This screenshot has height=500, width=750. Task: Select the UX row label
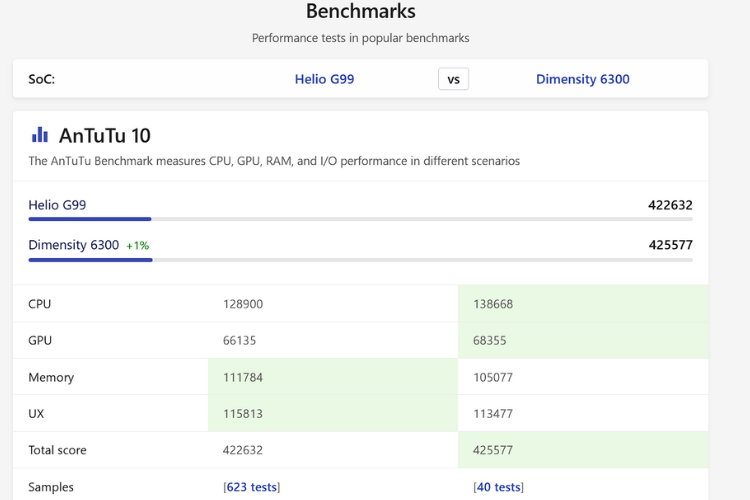point(36,413)
